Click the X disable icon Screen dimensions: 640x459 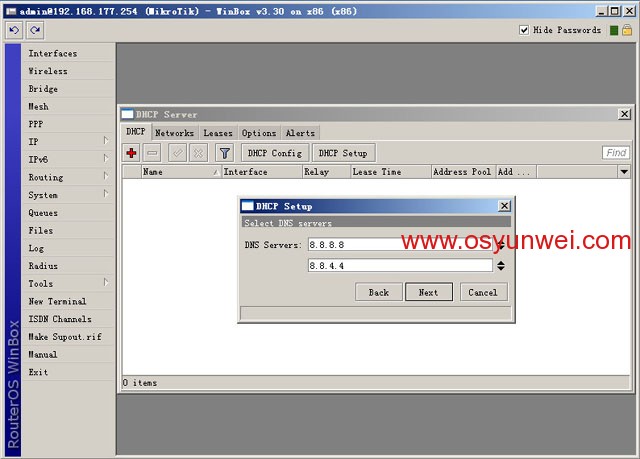click(198, 153)
